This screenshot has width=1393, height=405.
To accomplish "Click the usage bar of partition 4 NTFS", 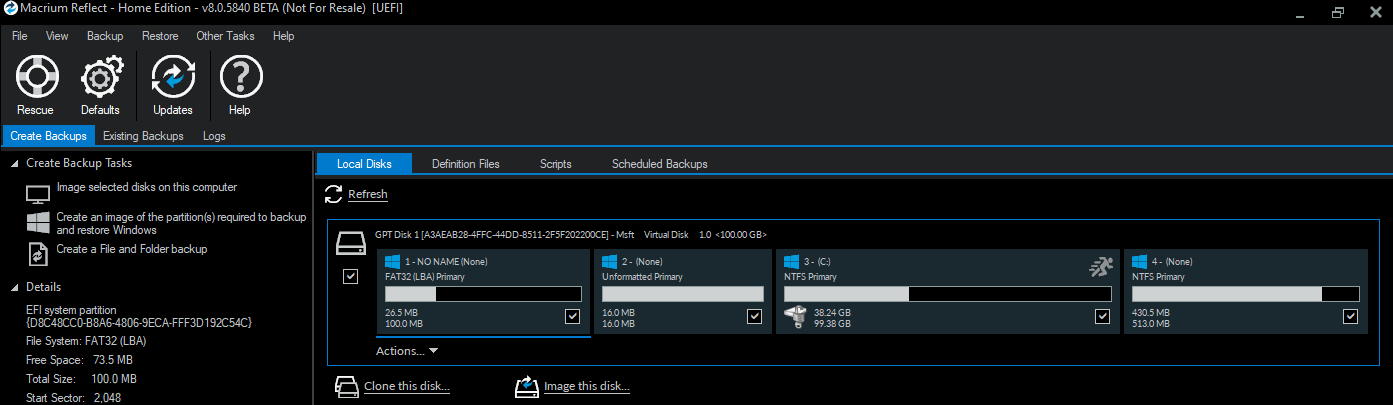I will coord(1245,294).
